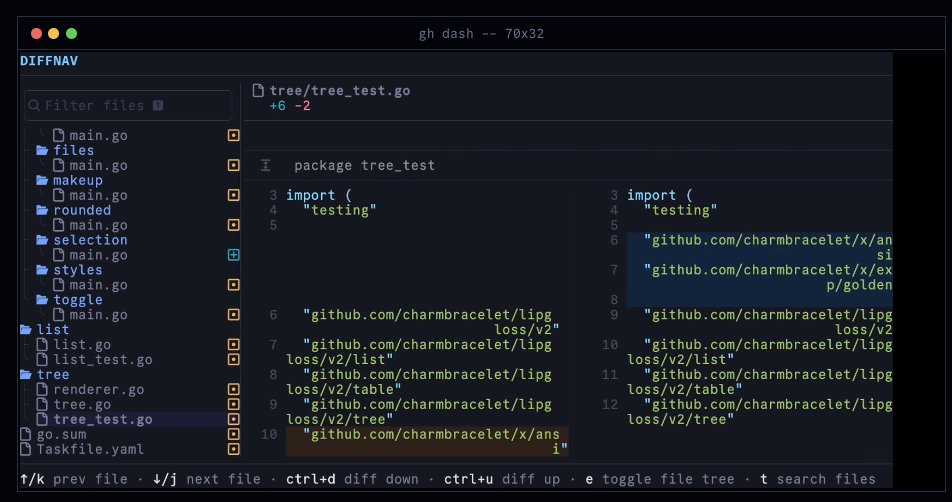Click added line 7 exp/golden in right pane
Screen dimensions: 952x502
pos(760,277)
